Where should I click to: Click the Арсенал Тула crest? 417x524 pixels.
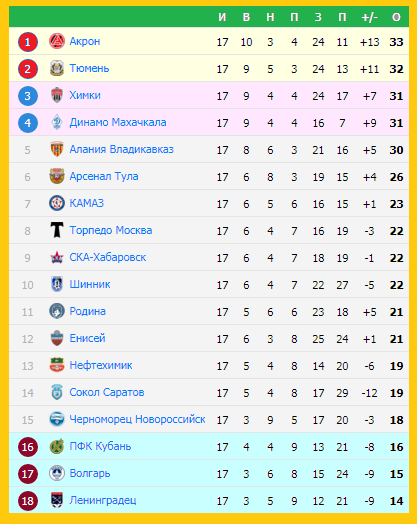(x=57, y=176)
